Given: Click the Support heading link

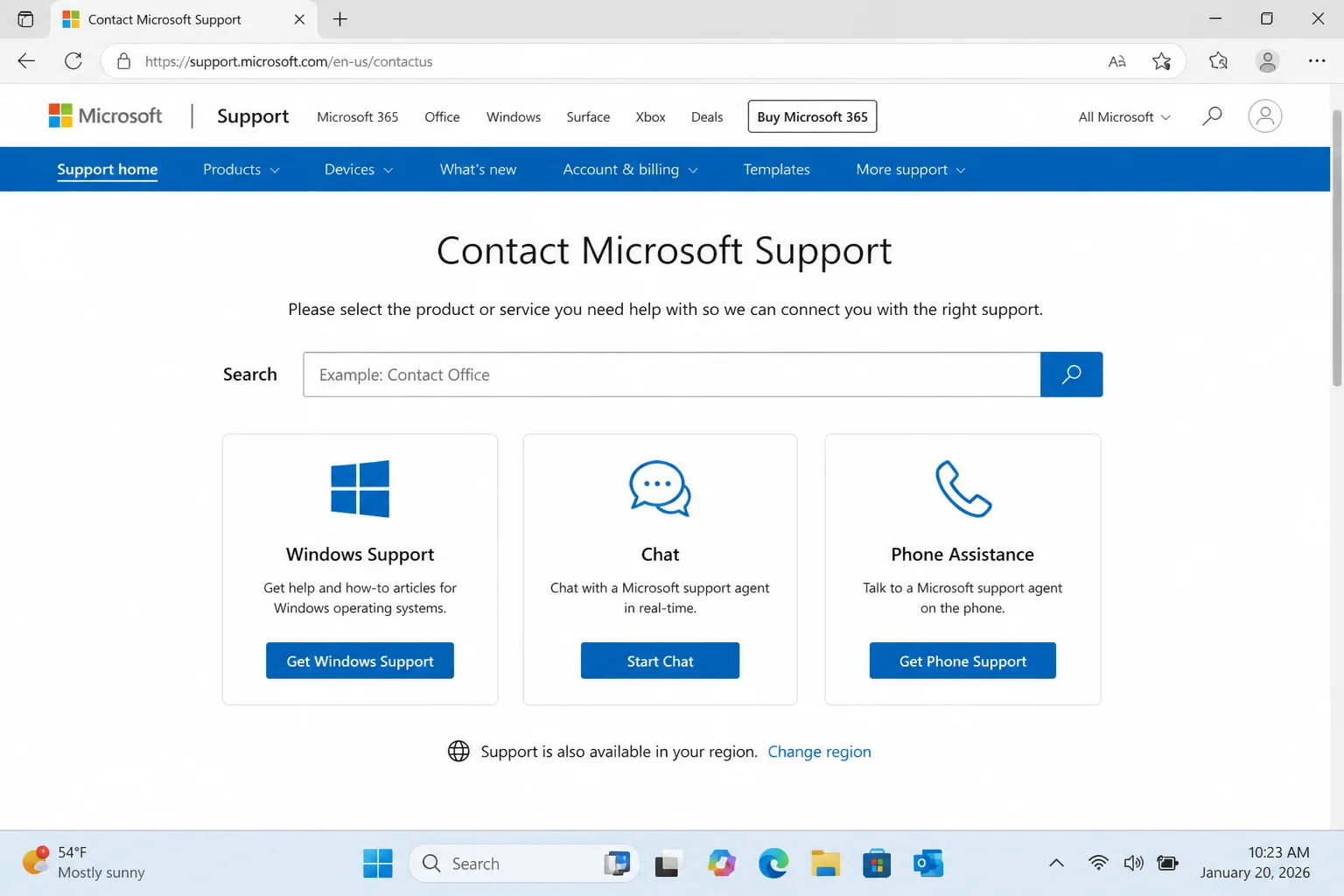Looking at the screenshot, I should click(253, 115).
